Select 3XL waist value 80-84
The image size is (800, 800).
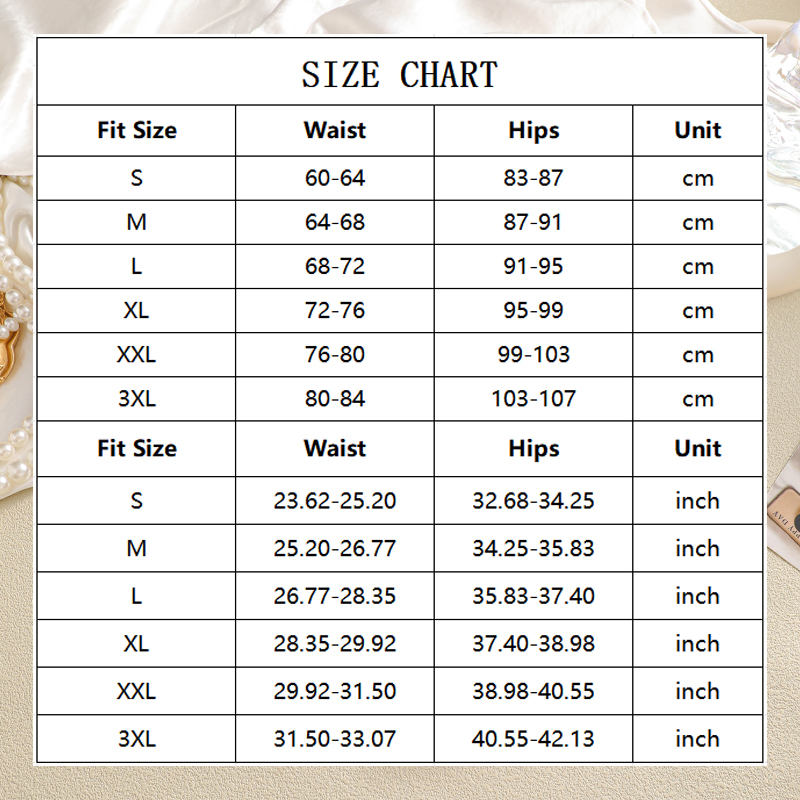(x=335, y=398)
